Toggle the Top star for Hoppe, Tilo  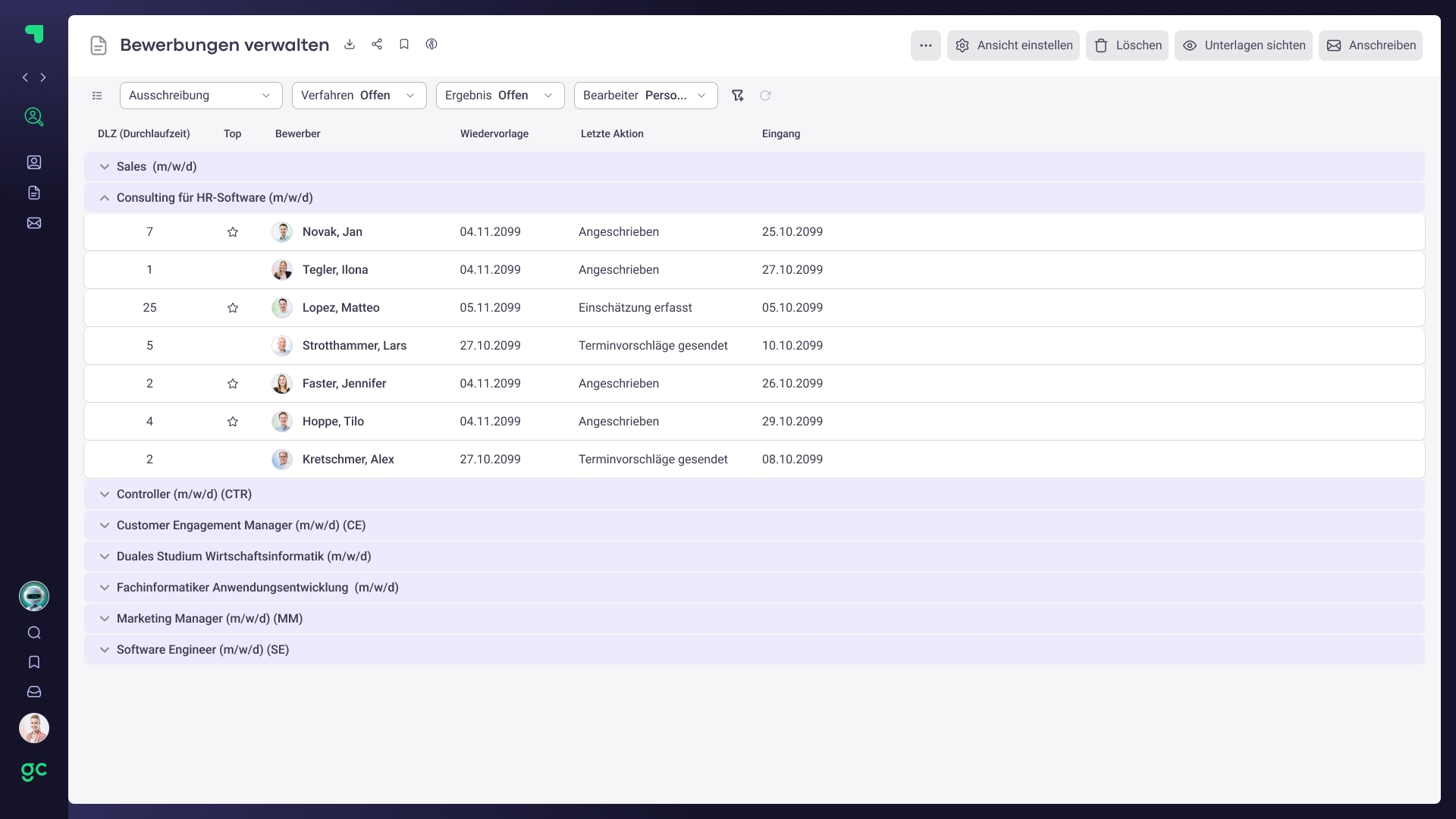233,422
